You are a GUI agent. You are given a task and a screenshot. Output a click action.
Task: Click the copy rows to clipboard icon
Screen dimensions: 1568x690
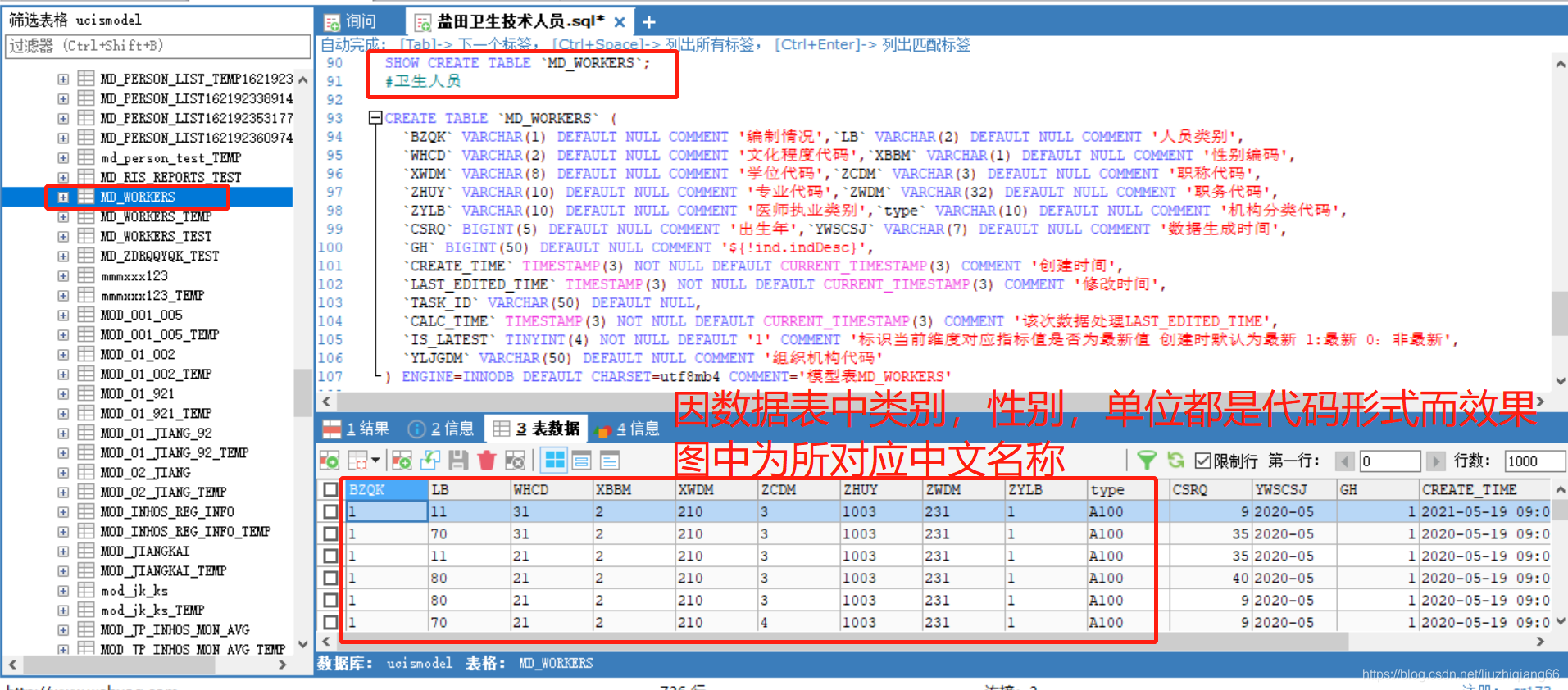coord(358,461)
